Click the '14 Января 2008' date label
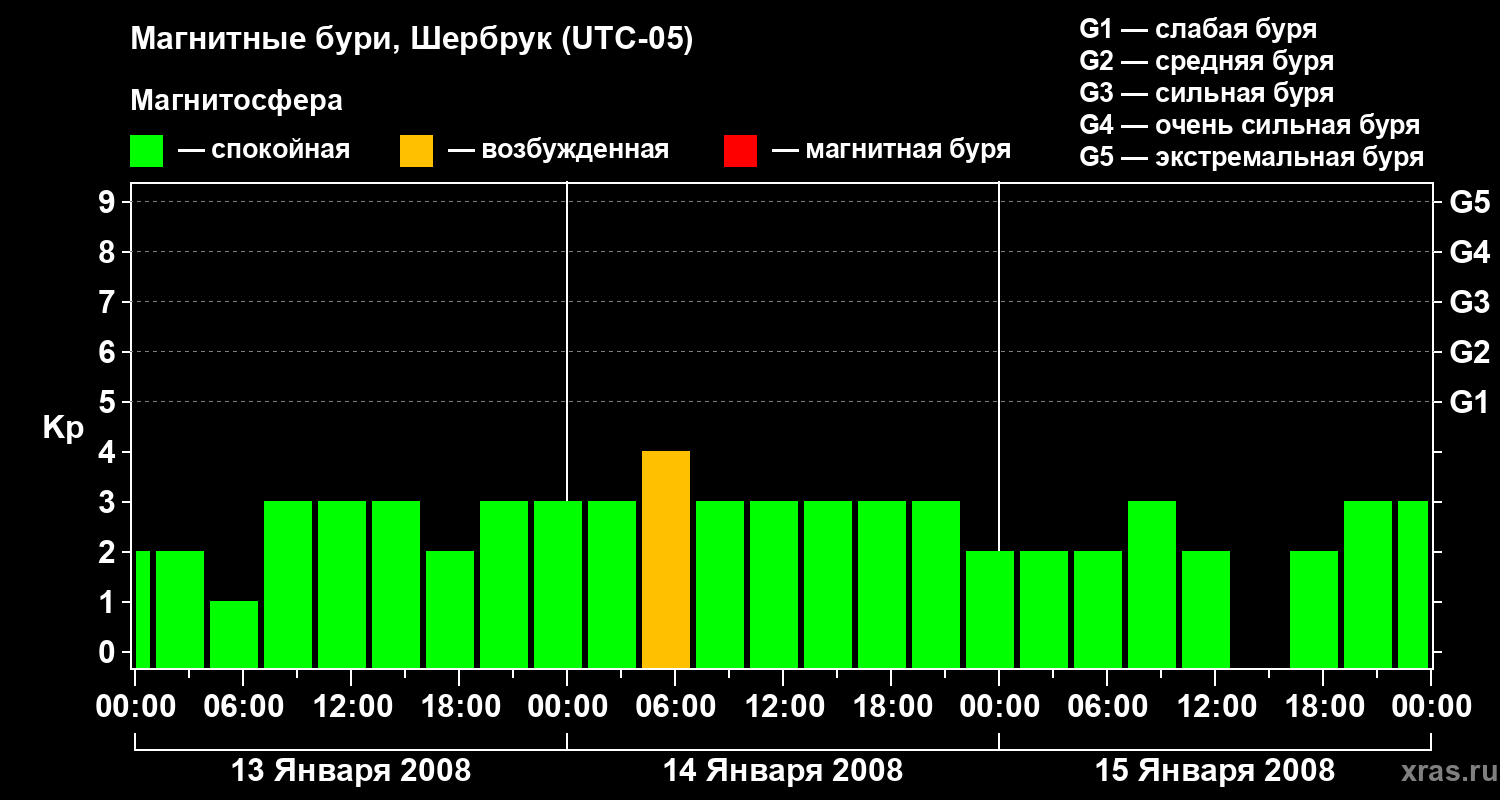The width and height of the screenshot is (1500, 800). pos(783,771)
